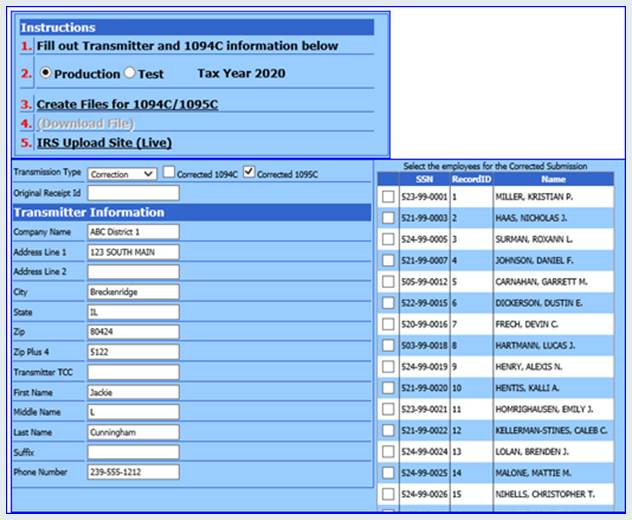Select employee HAAS, NICHOLAS J. checkbox
632x520 pixels.
pyautogui.click(x=388, y=218)
